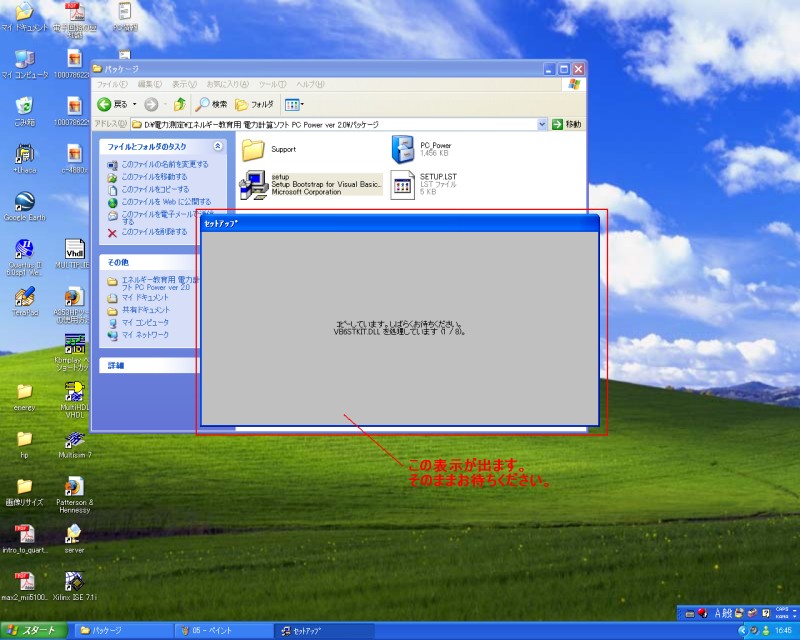
Task: Select the MultiHDL VHDL desktop shortcut
Action: (x=74, y=400)
